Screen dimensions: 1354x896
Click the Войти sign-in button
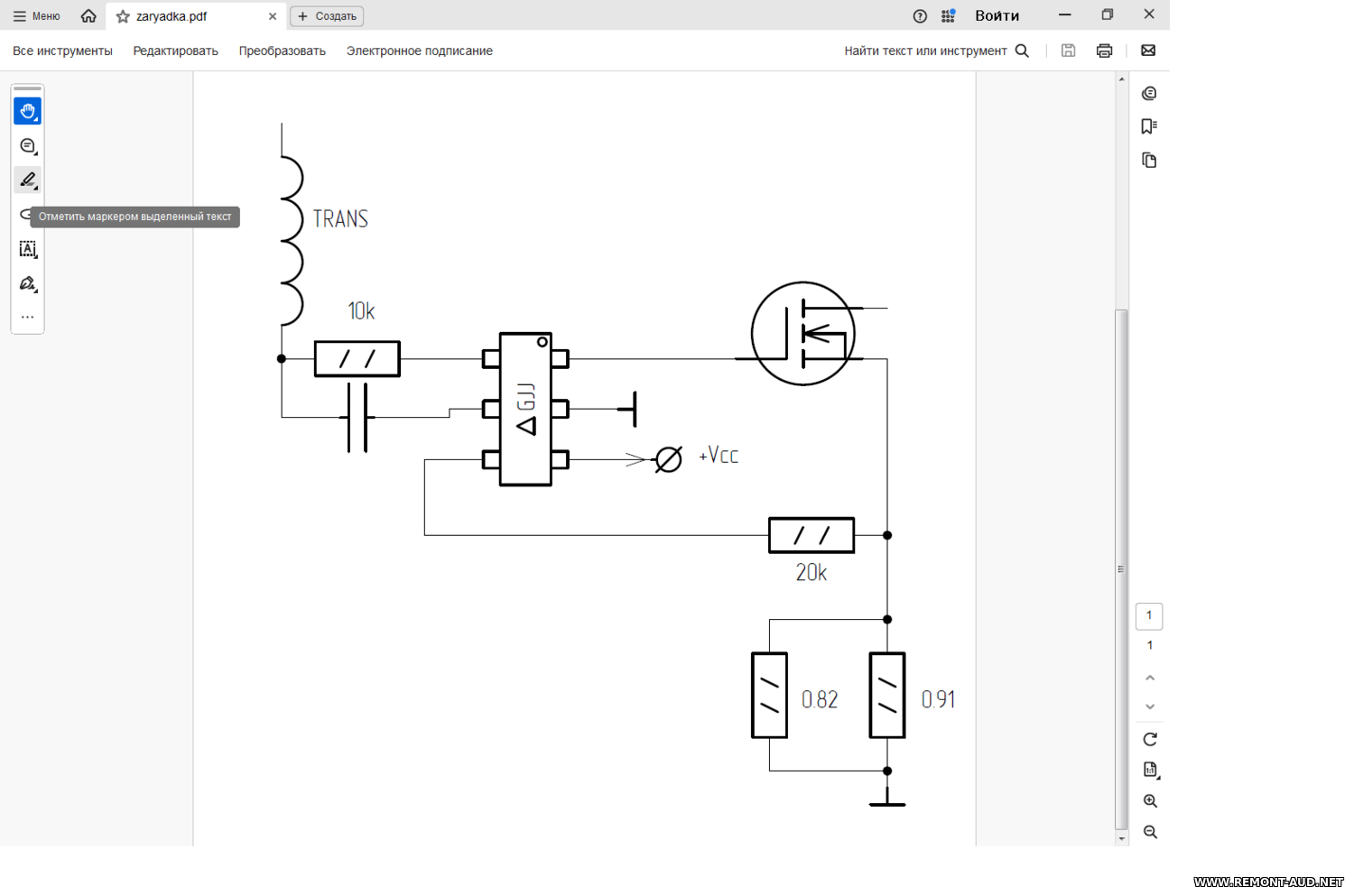[997, 16]
